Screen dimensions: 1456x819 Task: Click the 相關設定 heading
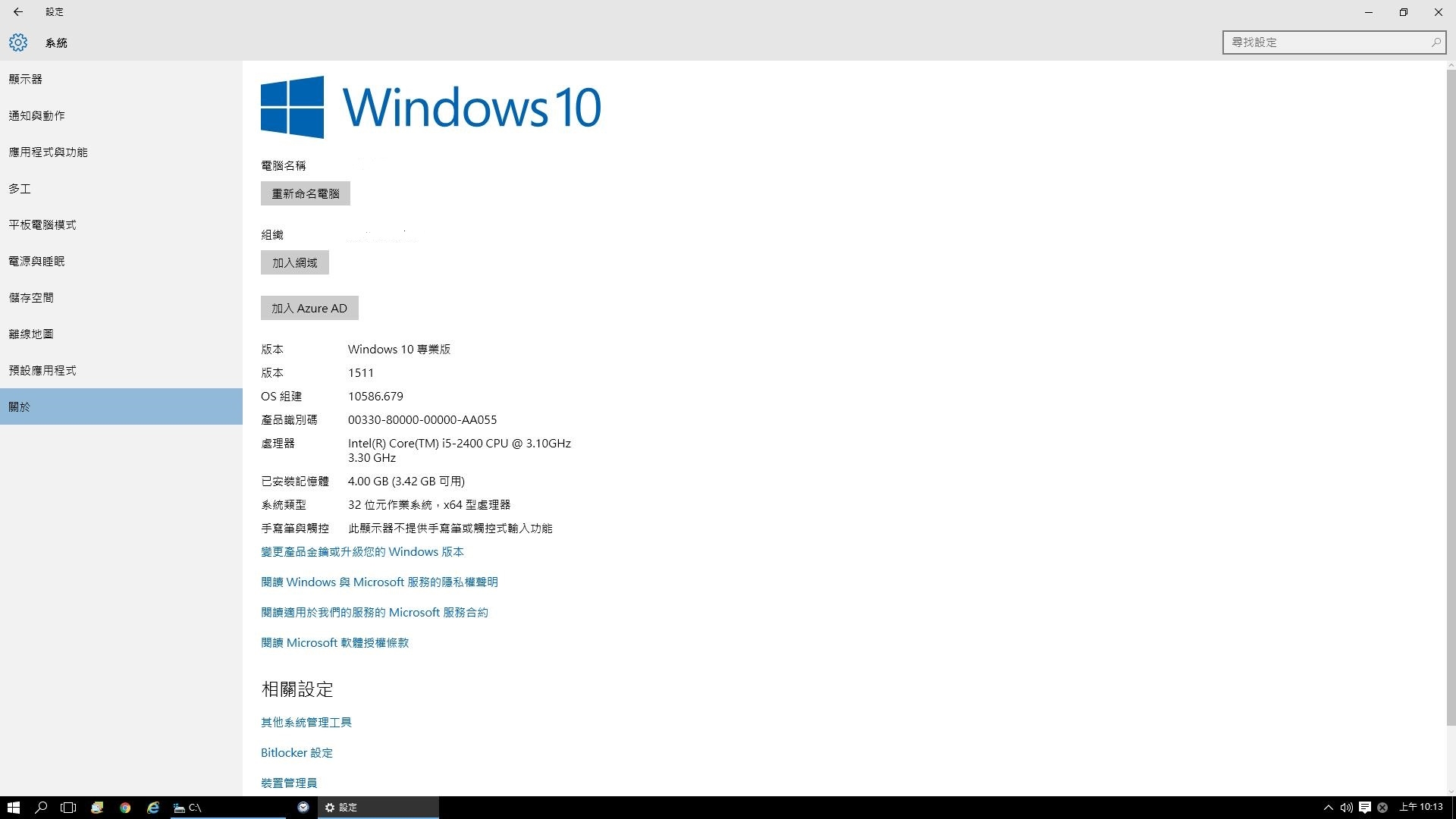coord(297,689)
